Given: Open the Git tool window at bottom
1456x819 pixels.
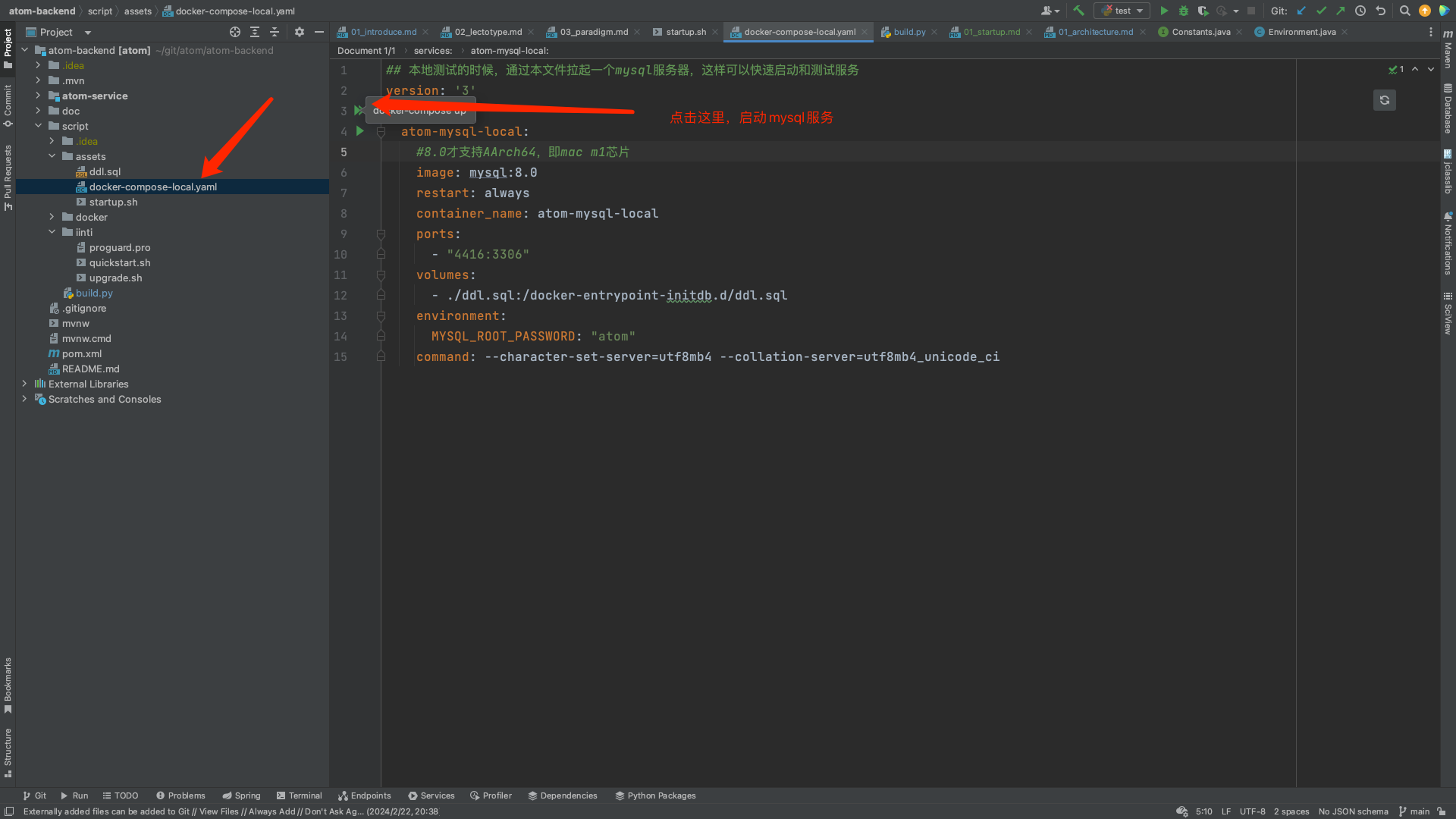Looking at the screenshot, I should 35,795.
